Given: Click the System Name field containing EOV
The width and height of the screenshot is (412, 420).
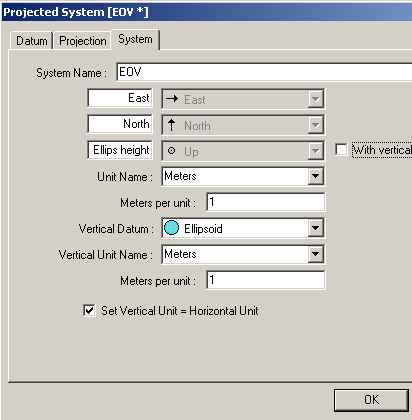Looking at the screenshot, I should (264, 71).
